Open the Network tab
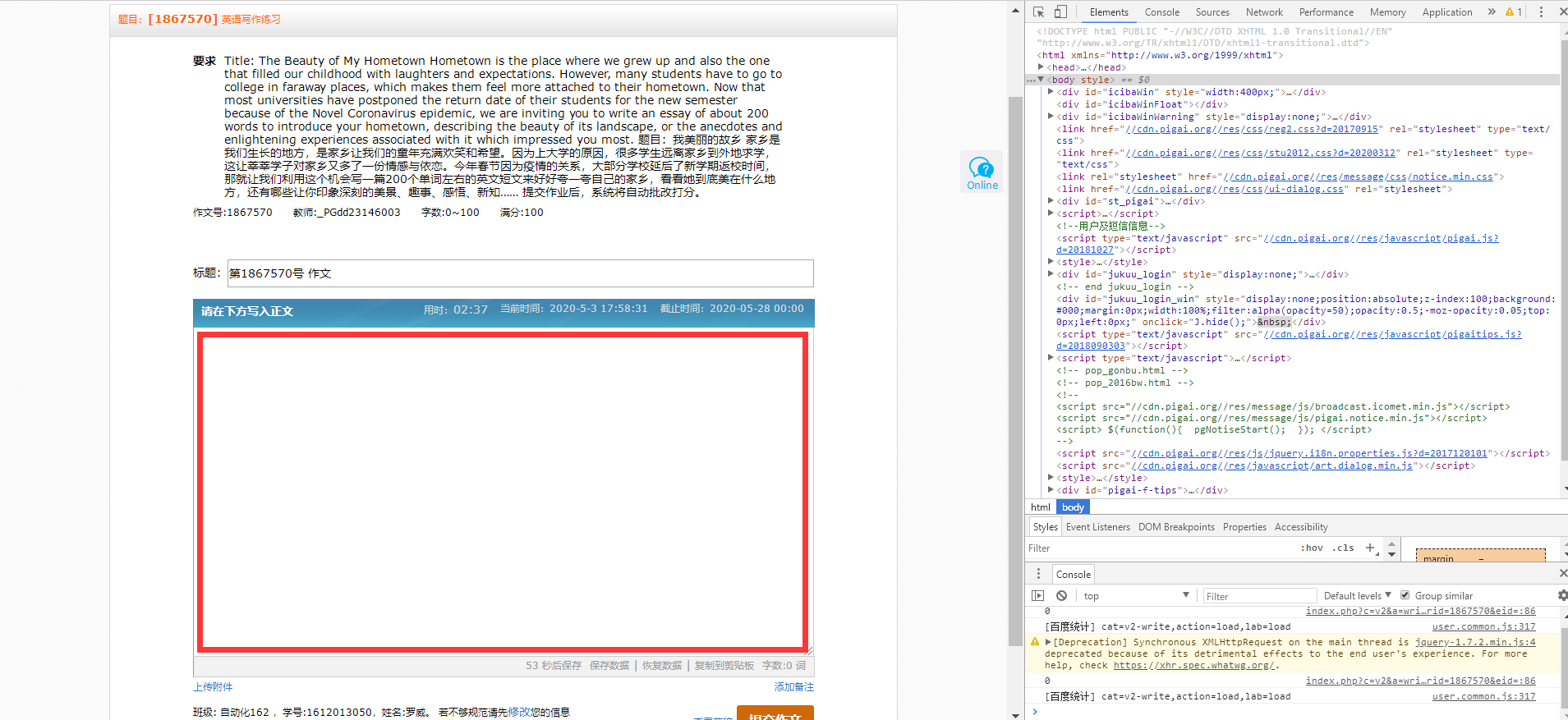 1264,12
